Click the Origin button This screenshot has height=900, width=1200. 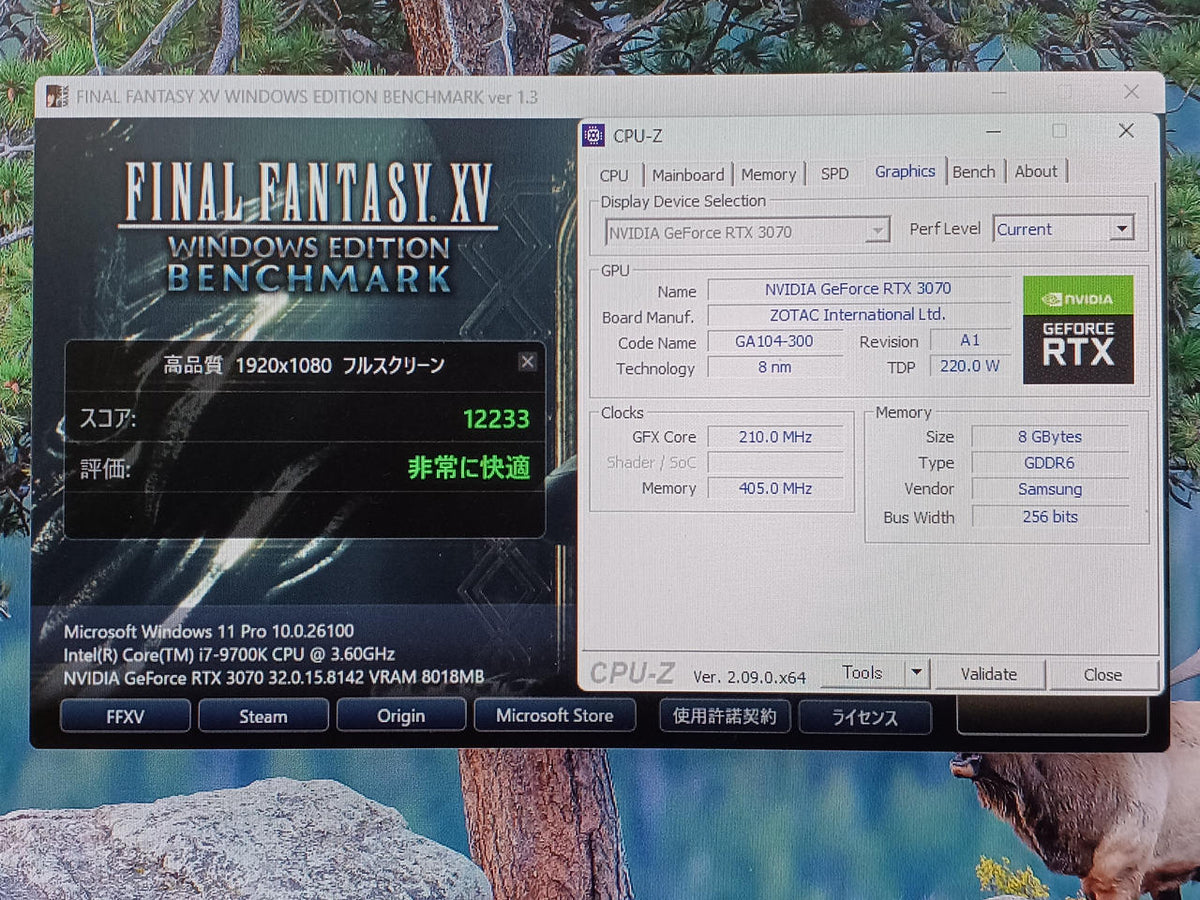[401, 716]
